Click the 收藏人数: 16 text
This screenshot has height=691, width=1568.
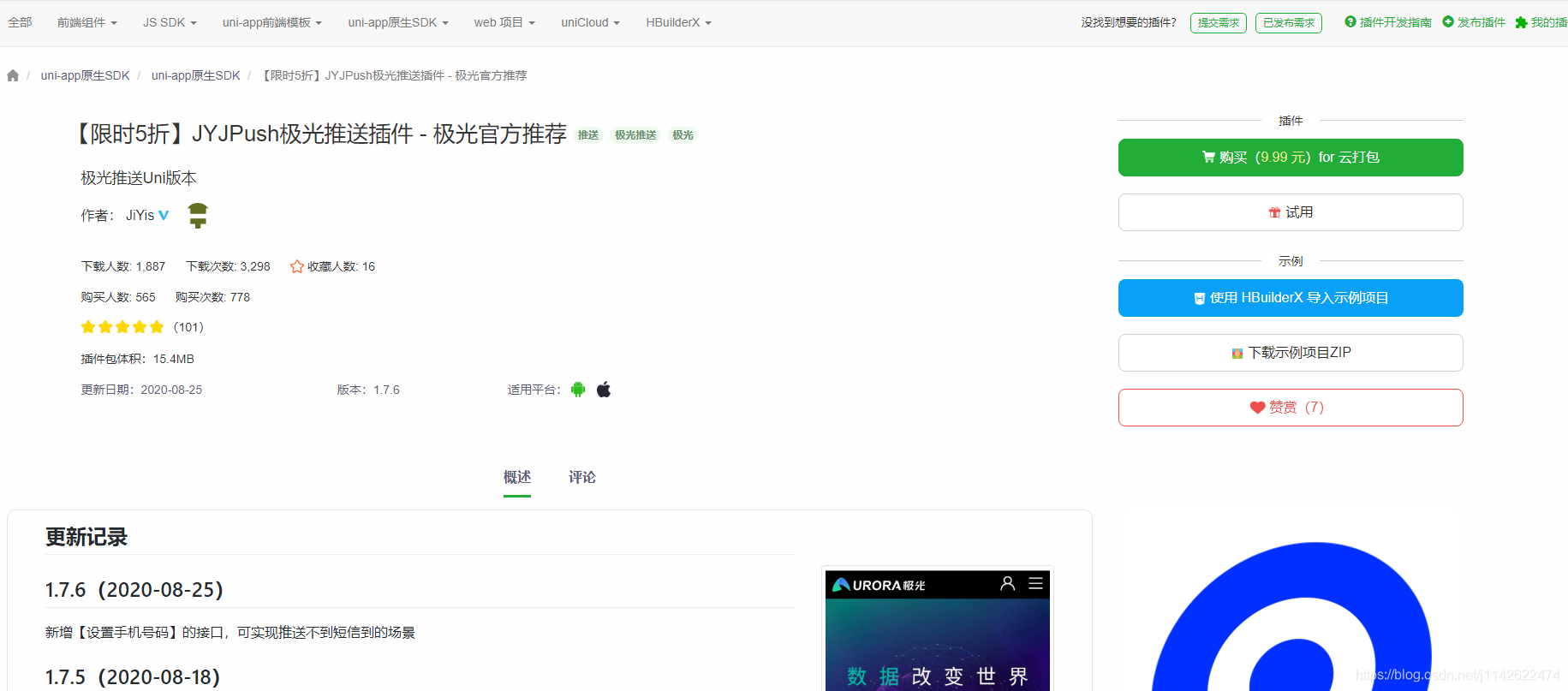341,266
